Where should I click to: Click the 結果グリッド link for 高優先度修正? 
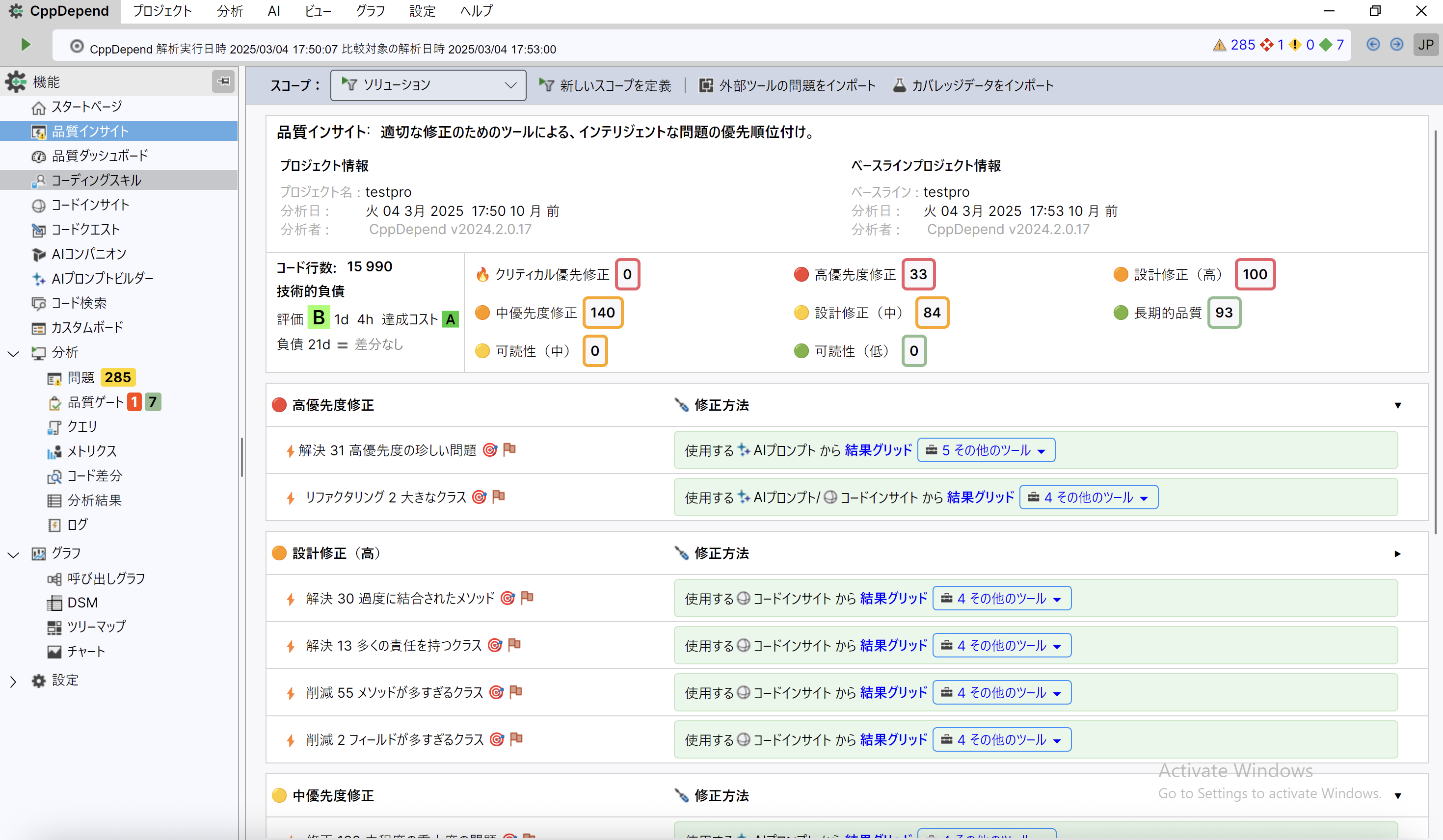tap(878, 450)
